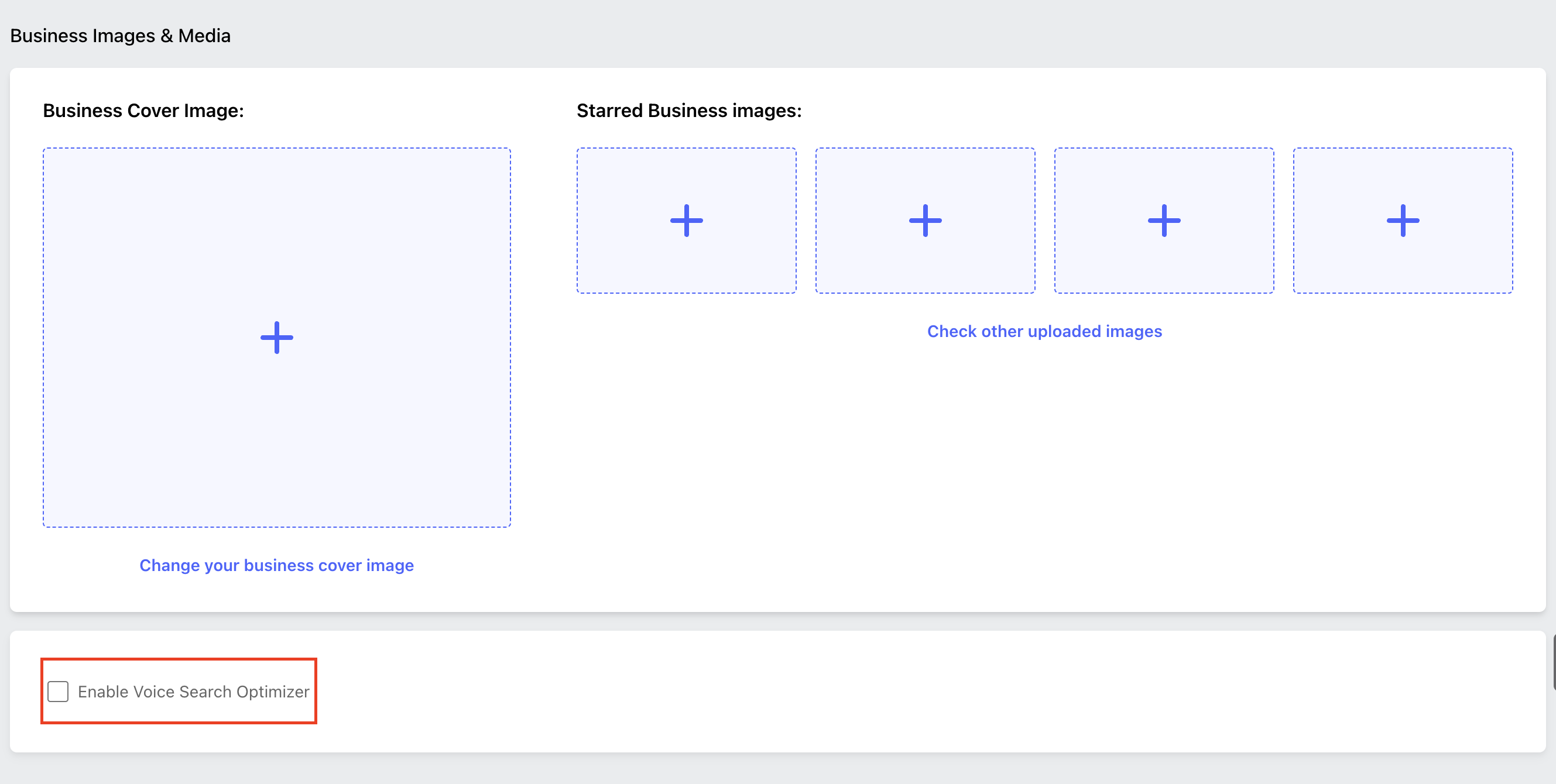Open Check other uploaded images link

click(1044, 331)
